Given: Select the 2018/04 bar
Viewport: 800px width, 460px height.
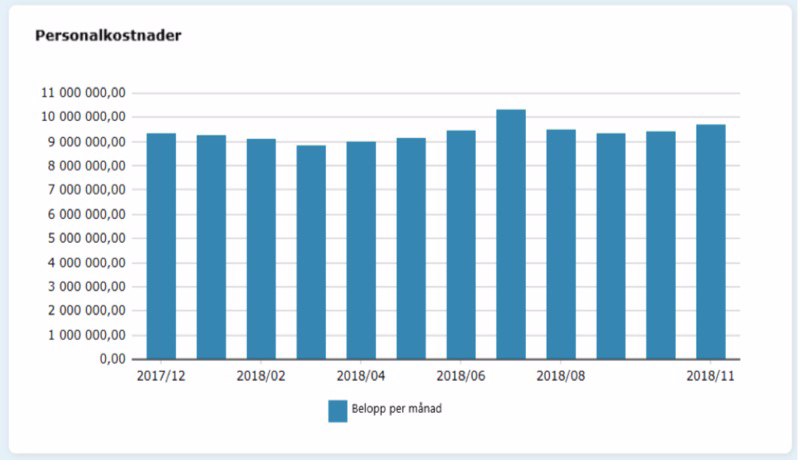Looking at the screenshot, I should tap(361, 250).
